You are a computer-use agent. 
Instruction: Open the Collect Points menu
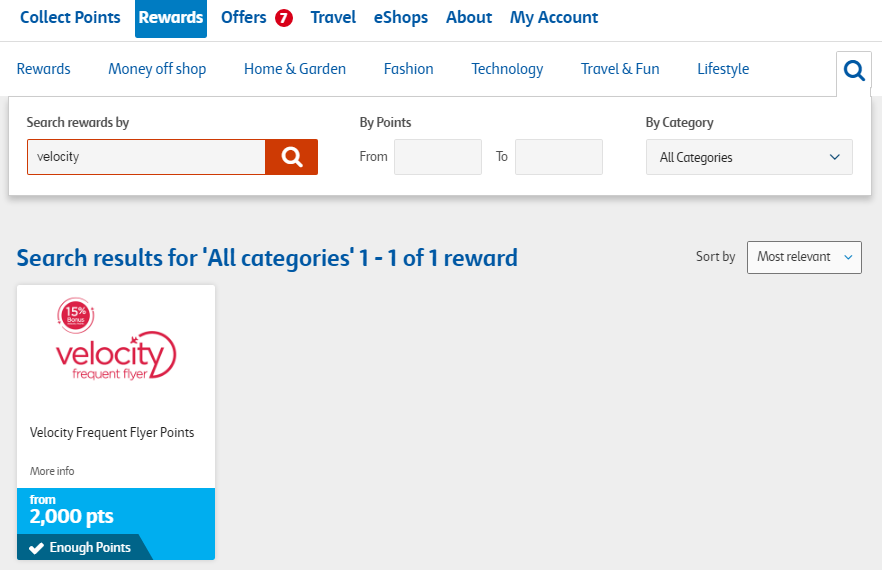70,18
